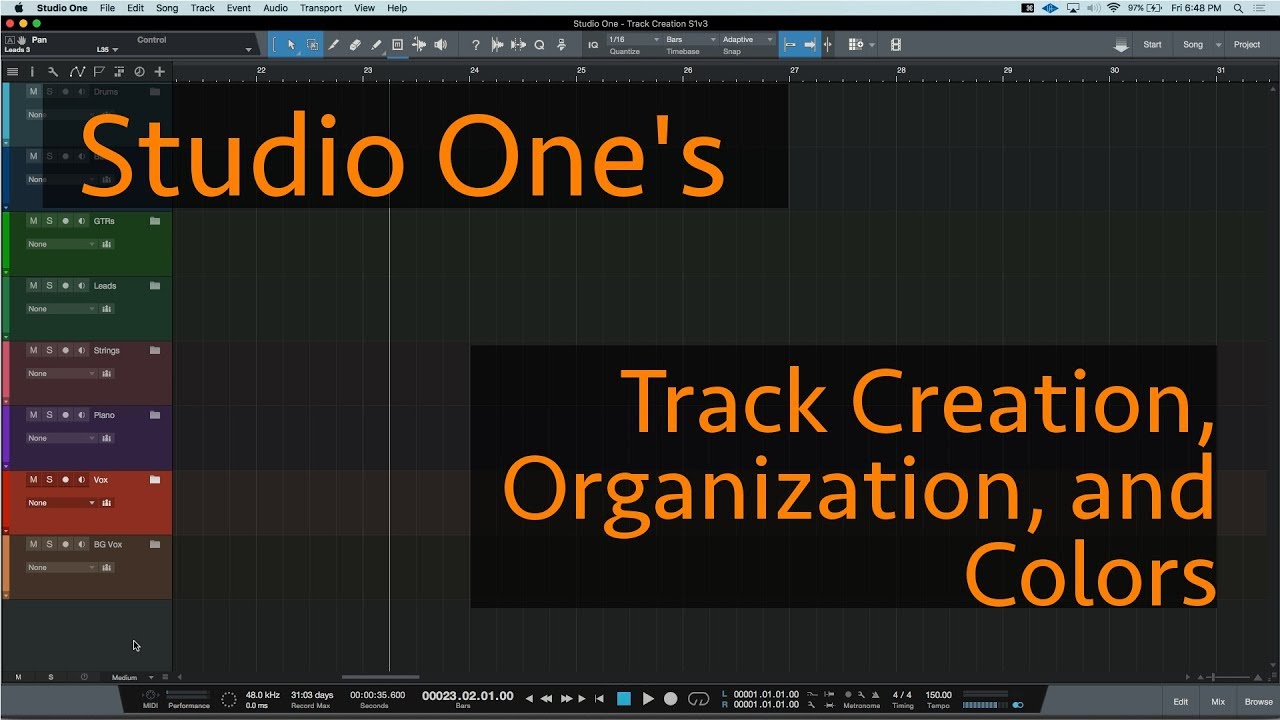Click the Start page button

coord(1152,45)
